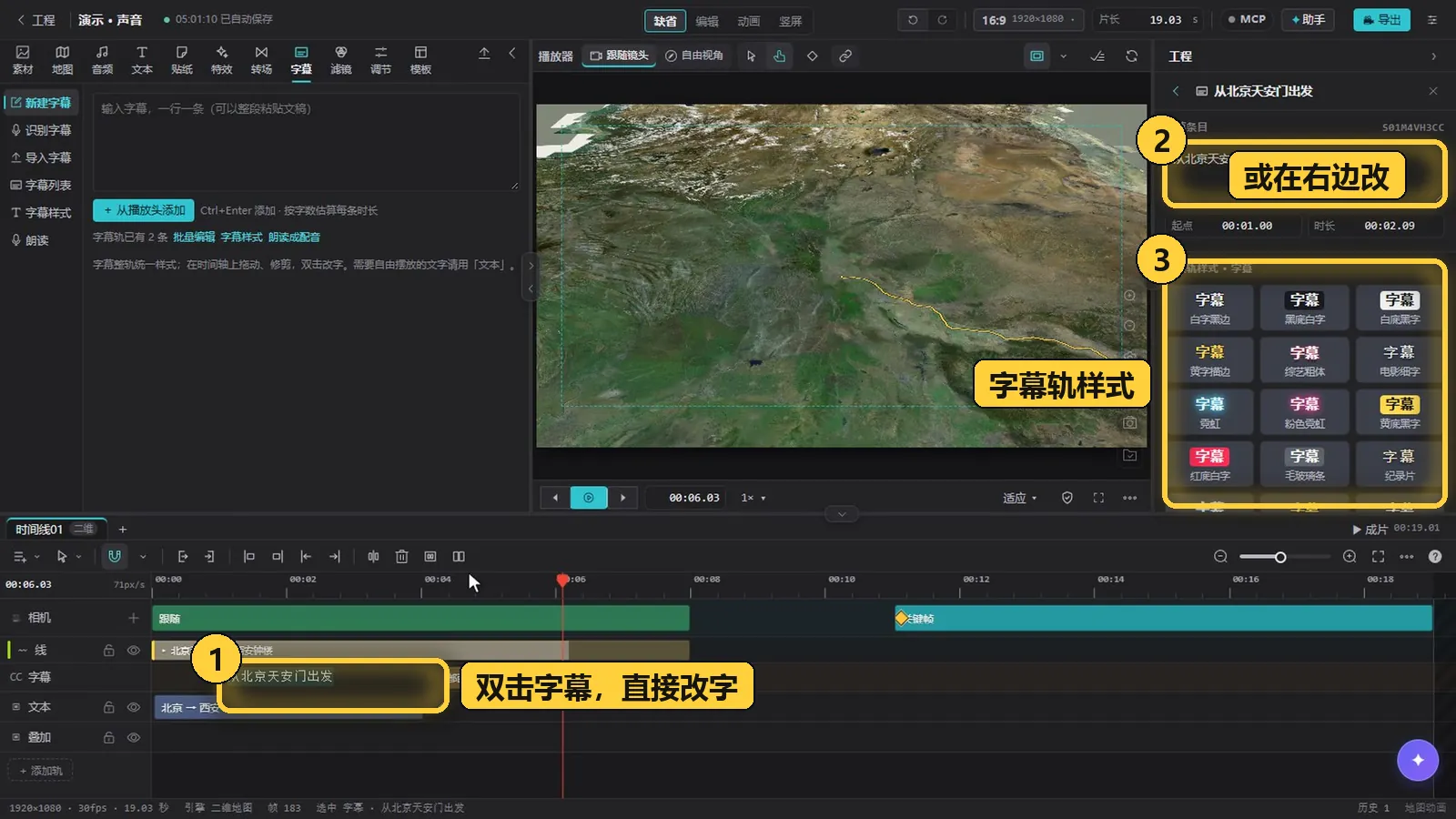The width and height of the screenshot is (1456, 819).
Task: Toggle visibility of the 线 track
Action: 134,650
